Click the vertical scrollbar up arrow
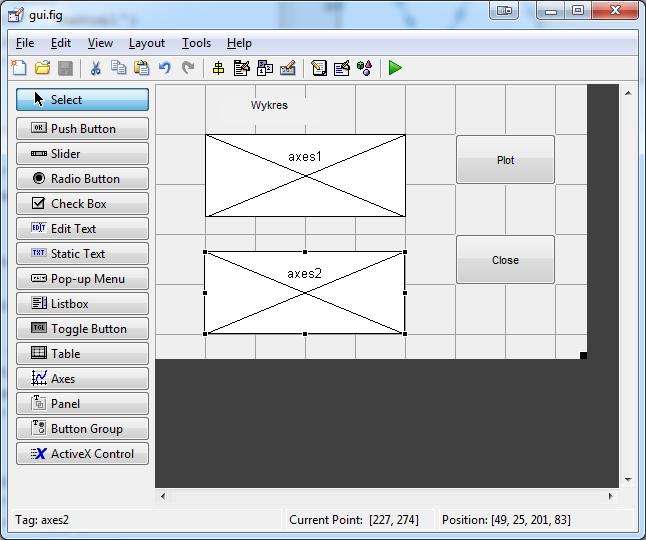The height and width of the screenshot is (540, 646). 628,94
